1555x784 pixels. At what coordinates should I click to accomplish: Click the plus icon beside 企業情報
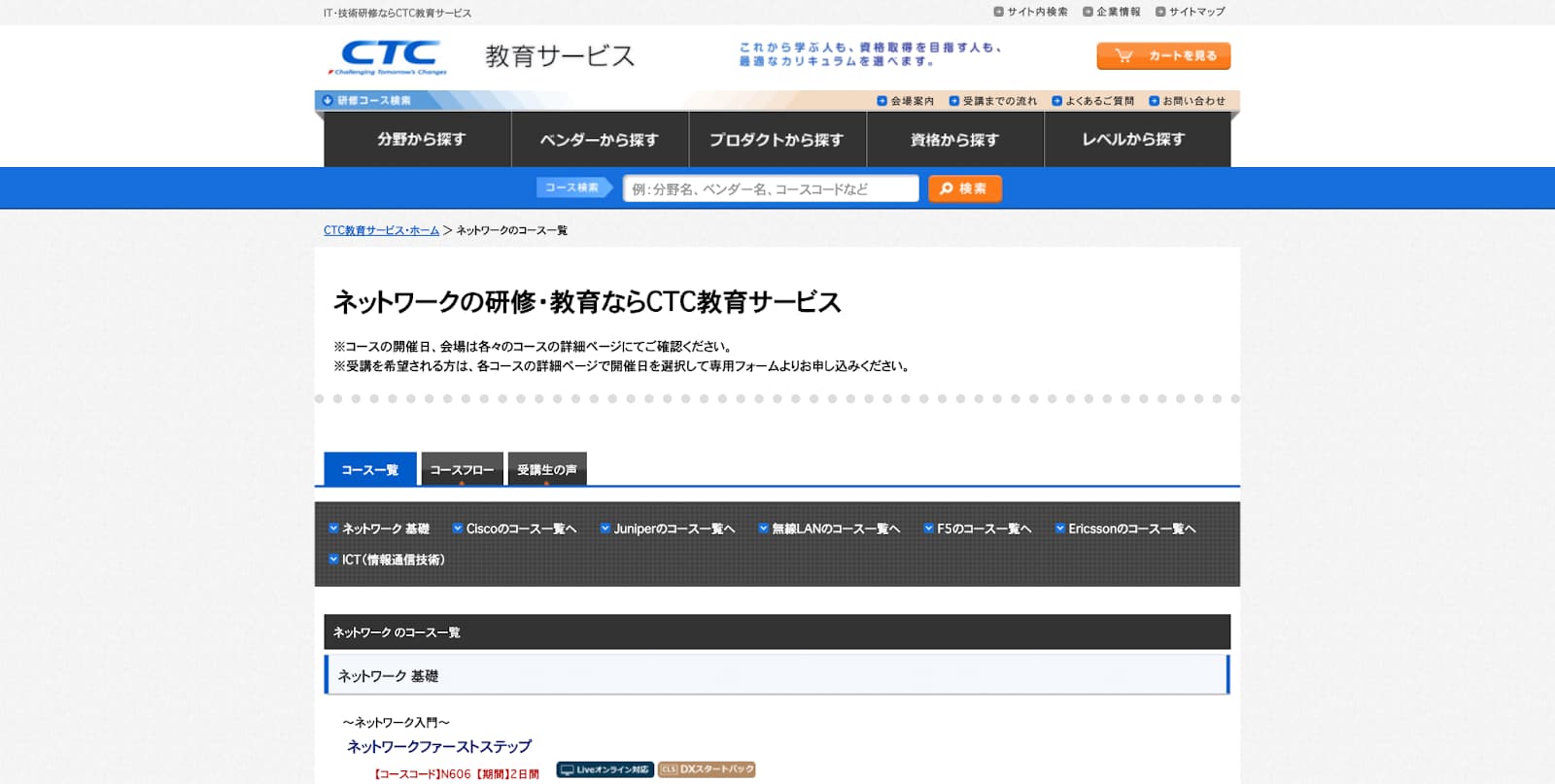point(1088,12)
